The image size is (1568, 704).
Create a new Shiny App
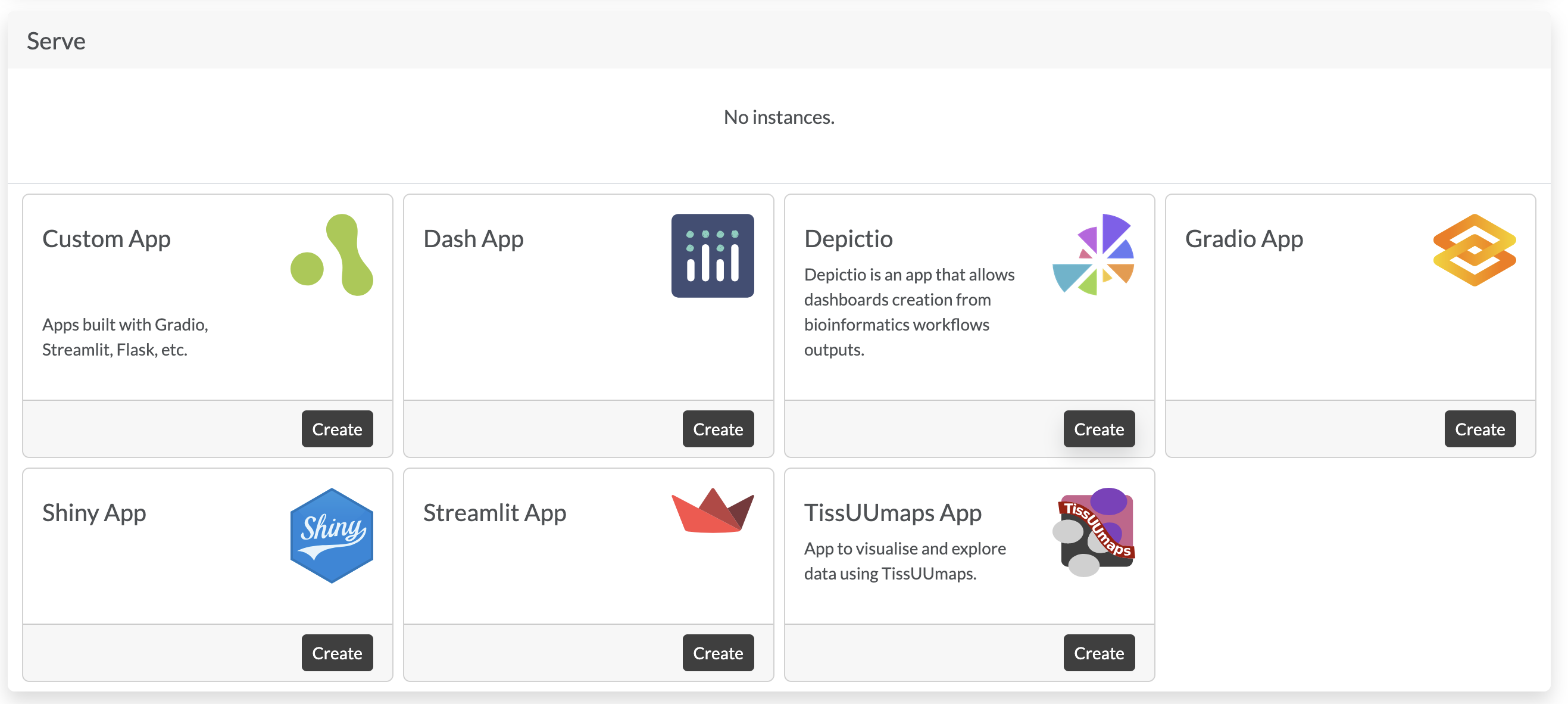pos(337,653)
